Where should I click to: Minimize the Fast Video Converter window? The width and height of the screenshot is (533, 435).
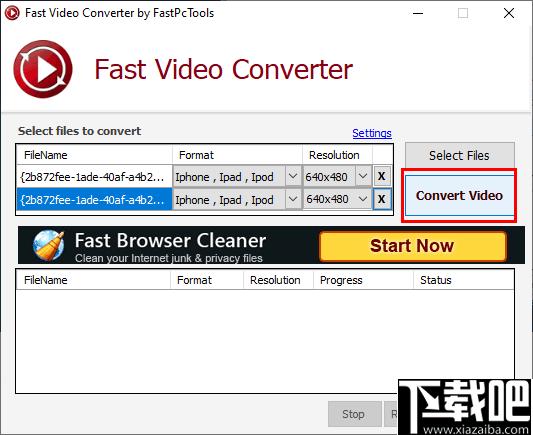click(x=418, y=13)
